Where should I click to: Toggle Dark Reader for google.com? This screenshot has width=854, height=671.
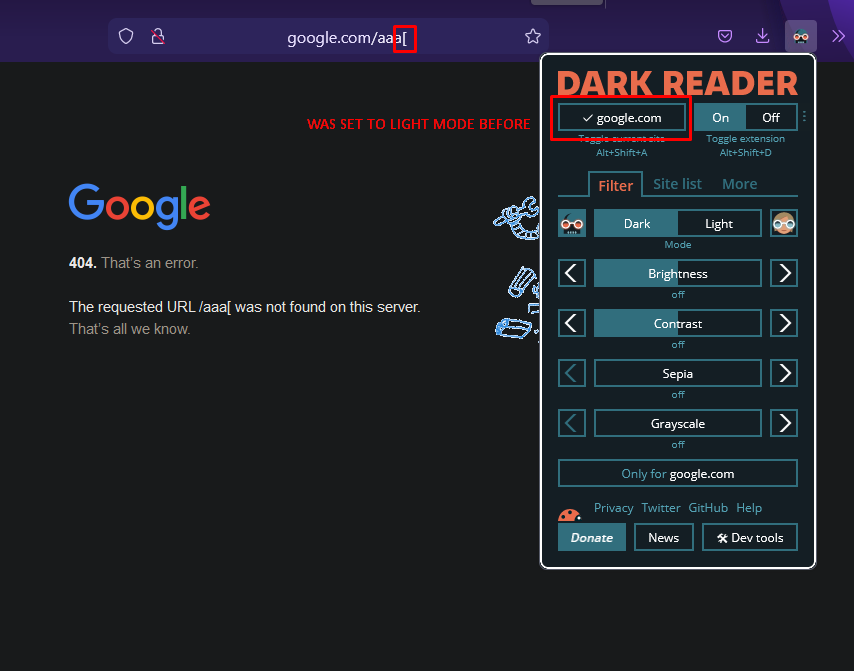coord(621,118)
